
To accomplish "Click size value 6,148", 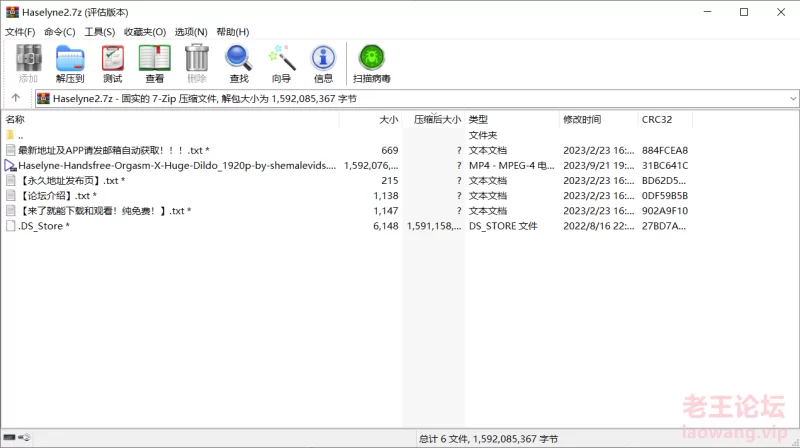I will click(386, 226).
